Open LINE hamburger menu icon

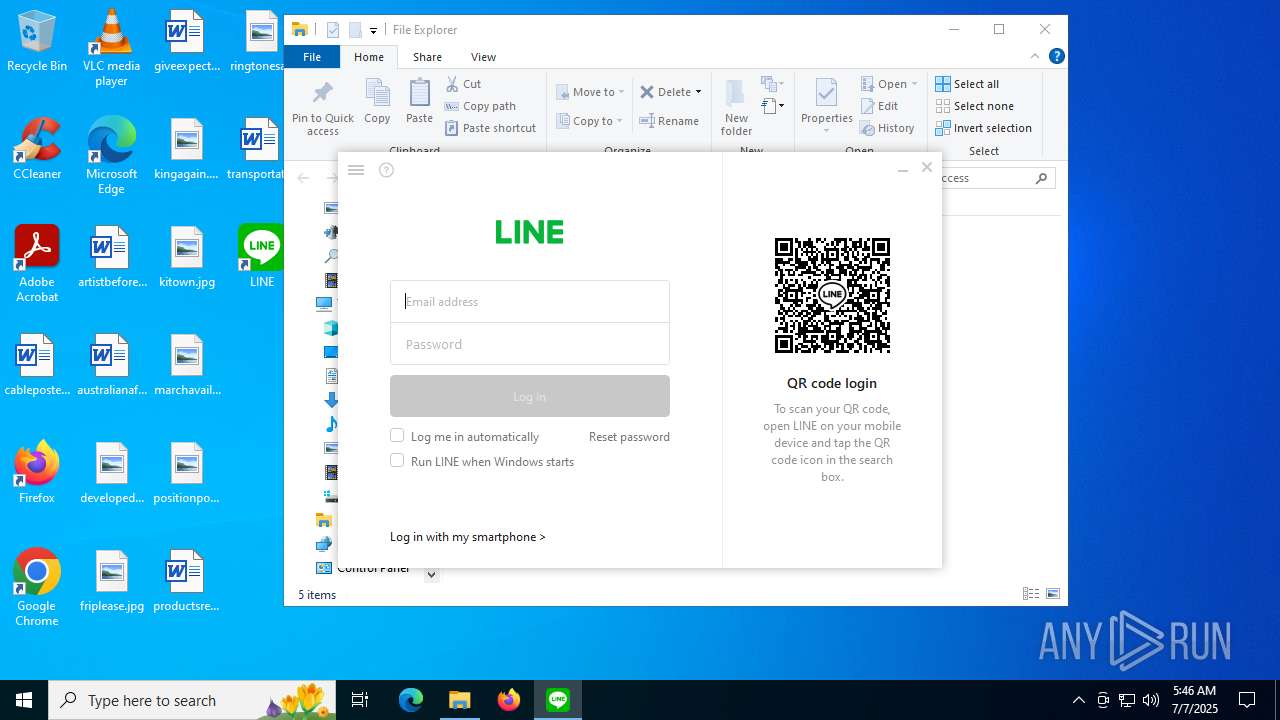[355, 170]
